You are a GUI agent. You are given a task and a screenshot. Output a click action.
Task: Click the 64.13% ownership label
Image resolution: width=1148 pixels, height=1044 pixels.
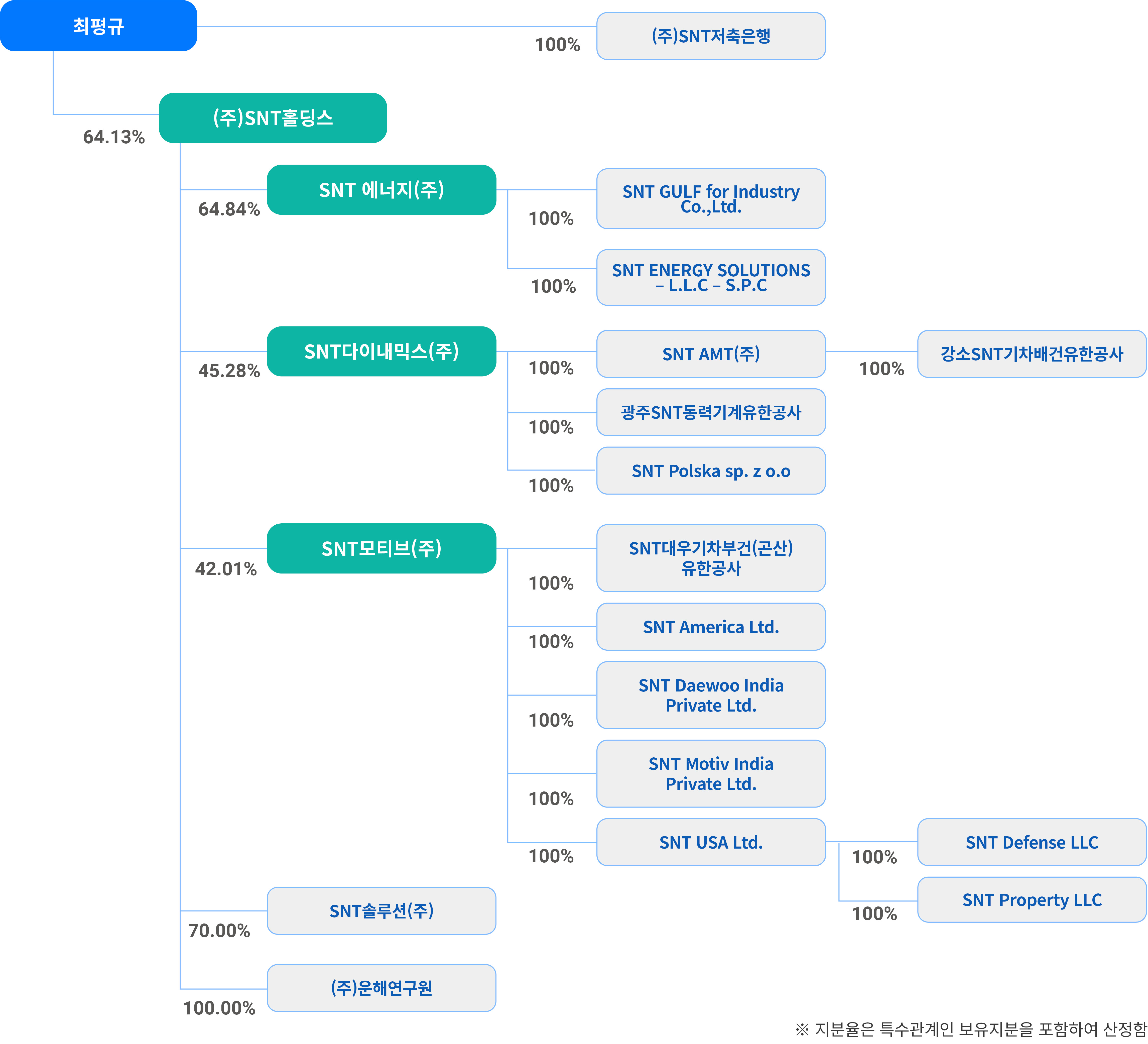pos(114,137)
